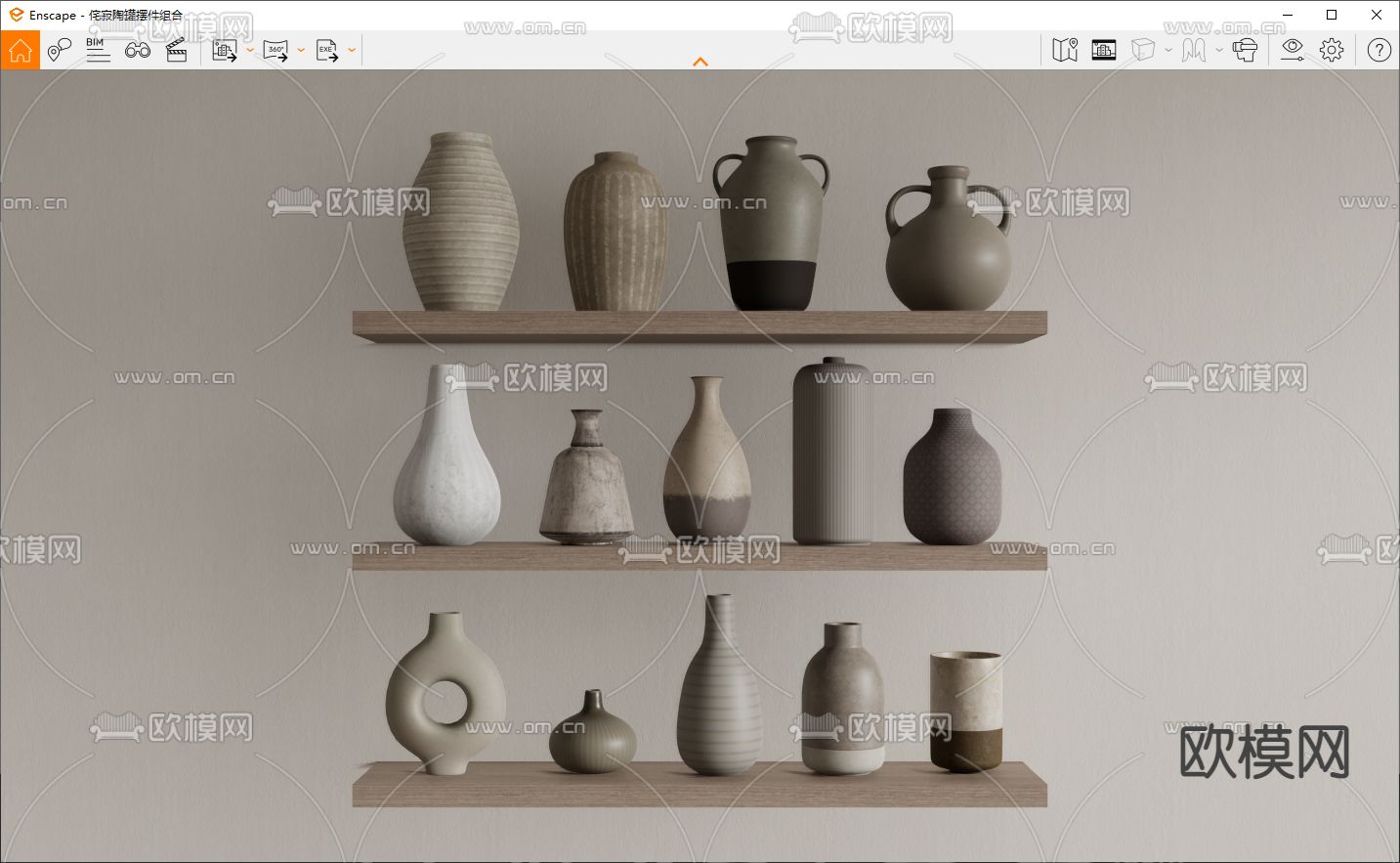Expand the screenshot export dropdown arrow

click(x=250, y=50)
